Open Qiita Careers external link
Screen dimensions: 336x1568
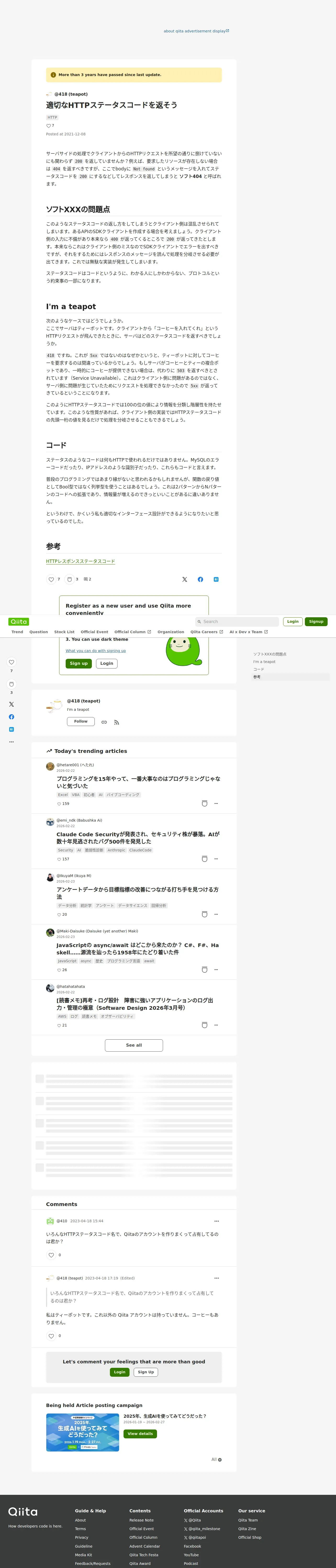coord(207,632)
